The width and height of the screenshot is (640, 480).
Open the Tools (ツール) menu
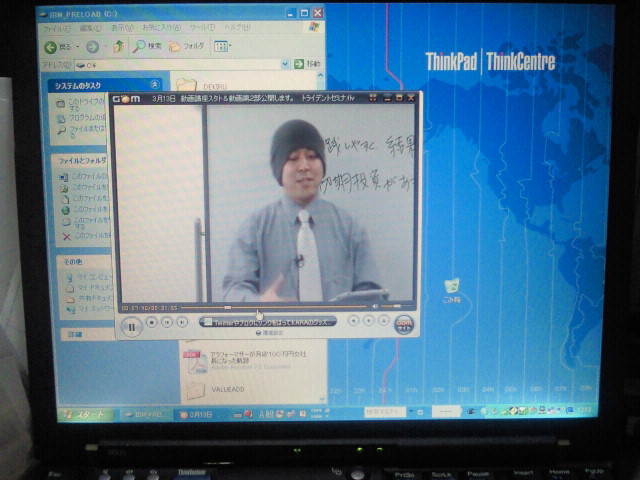(202, 27)
